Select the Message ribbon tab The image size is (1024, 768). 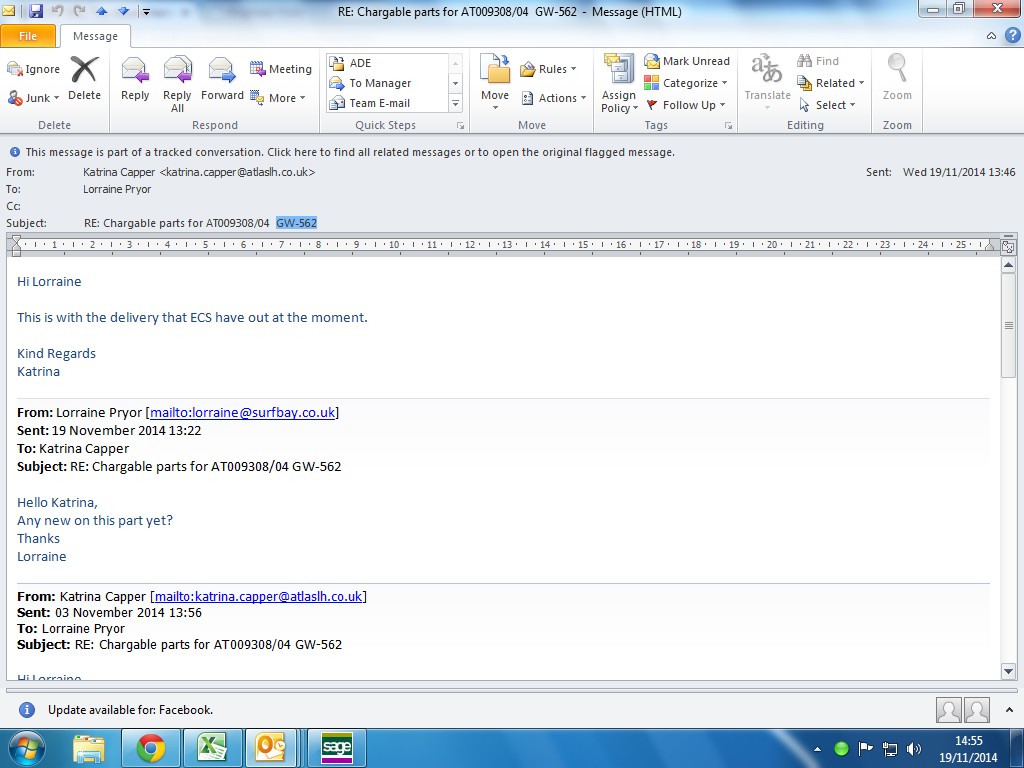tap(95, 36)
